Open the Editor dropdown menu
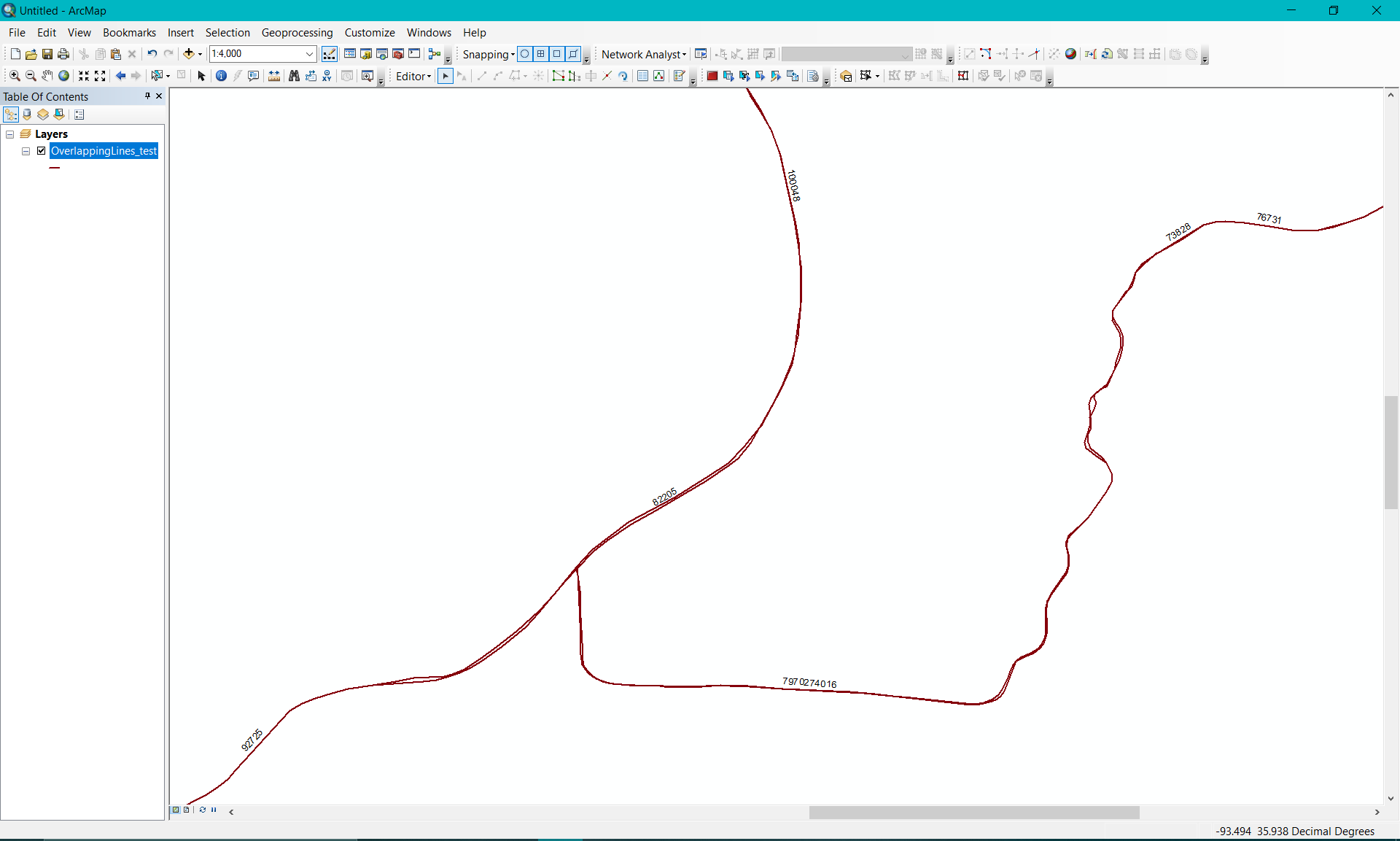Image resolution: width=1400 pixels, height=841 pixels. coord(413,76)
